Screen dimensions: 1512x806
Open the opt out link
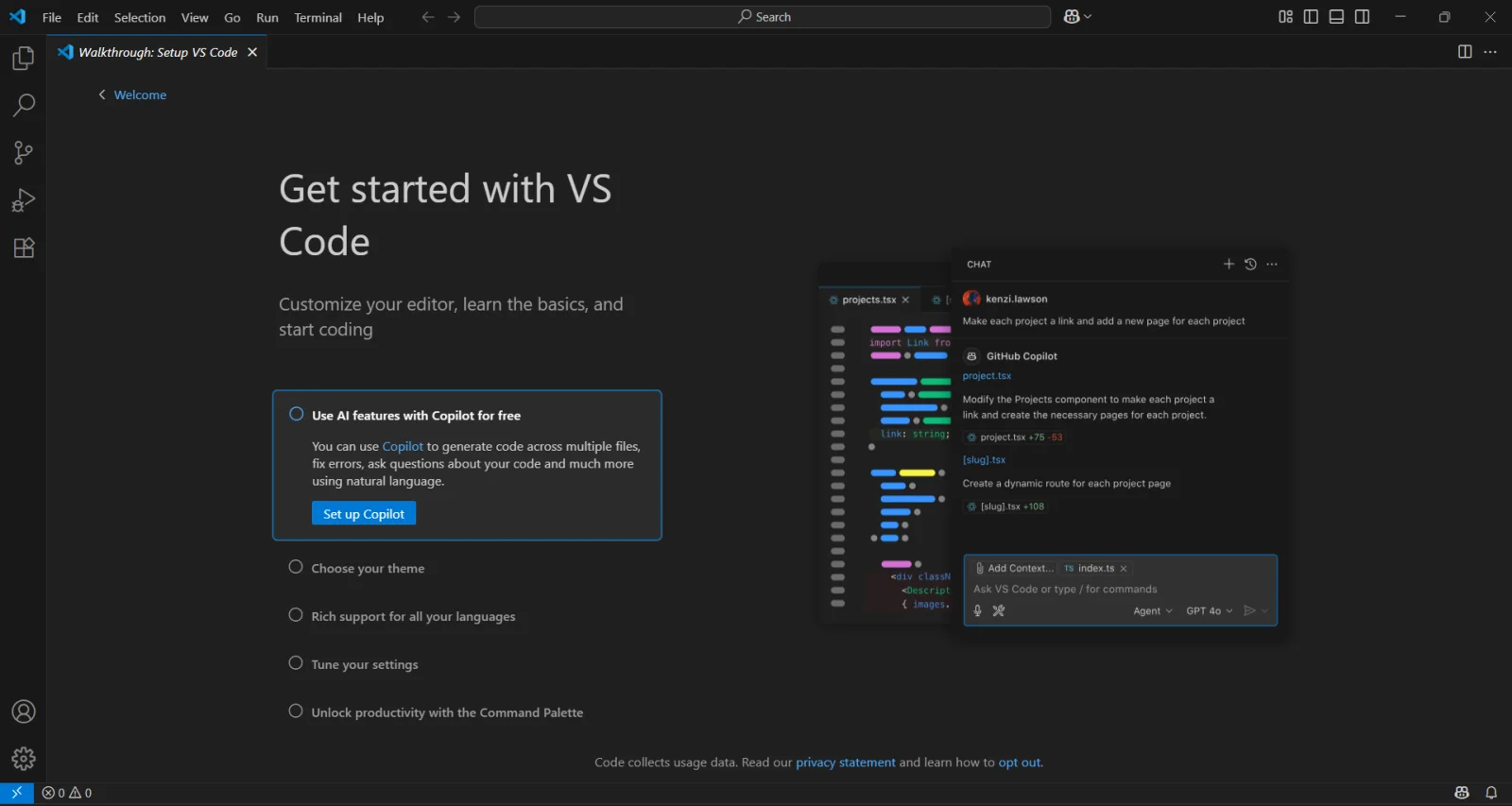click(1020, 763)
